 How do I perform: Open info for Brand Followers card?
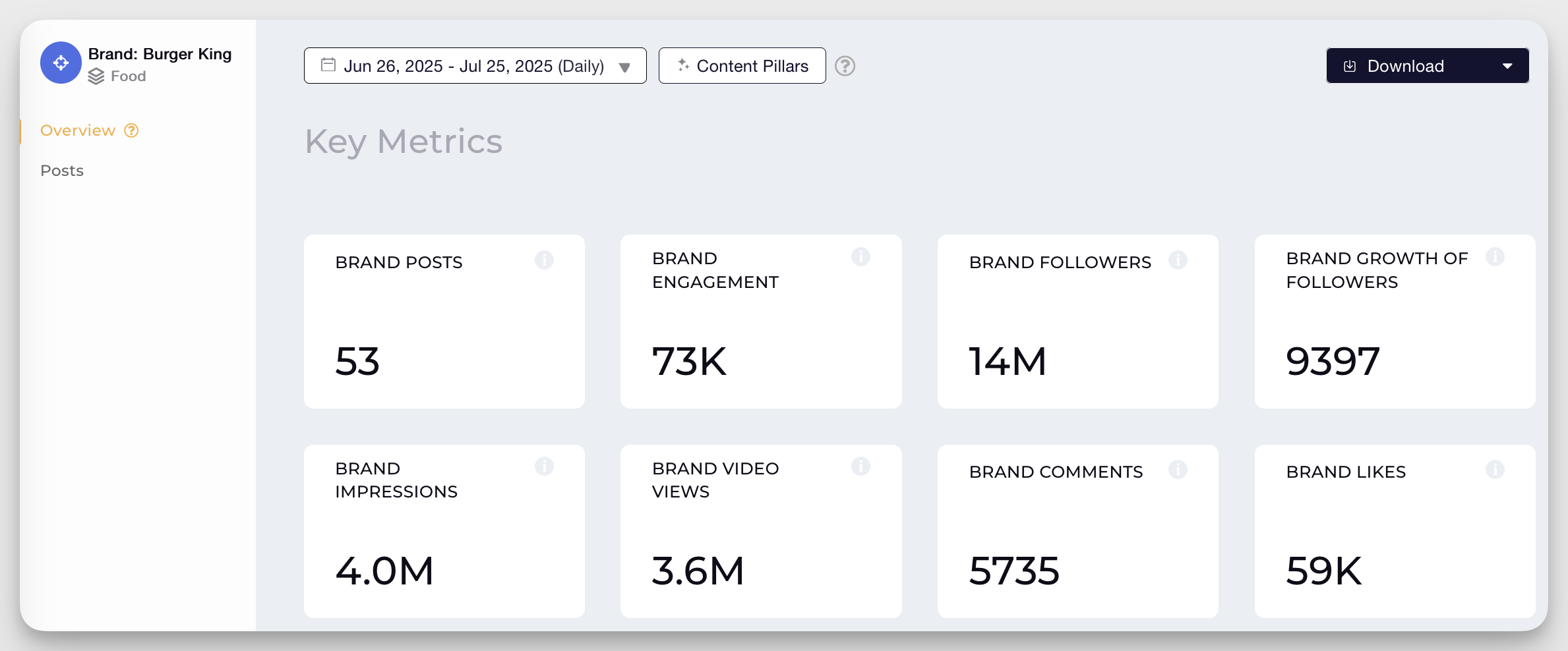pos(1178,260)
